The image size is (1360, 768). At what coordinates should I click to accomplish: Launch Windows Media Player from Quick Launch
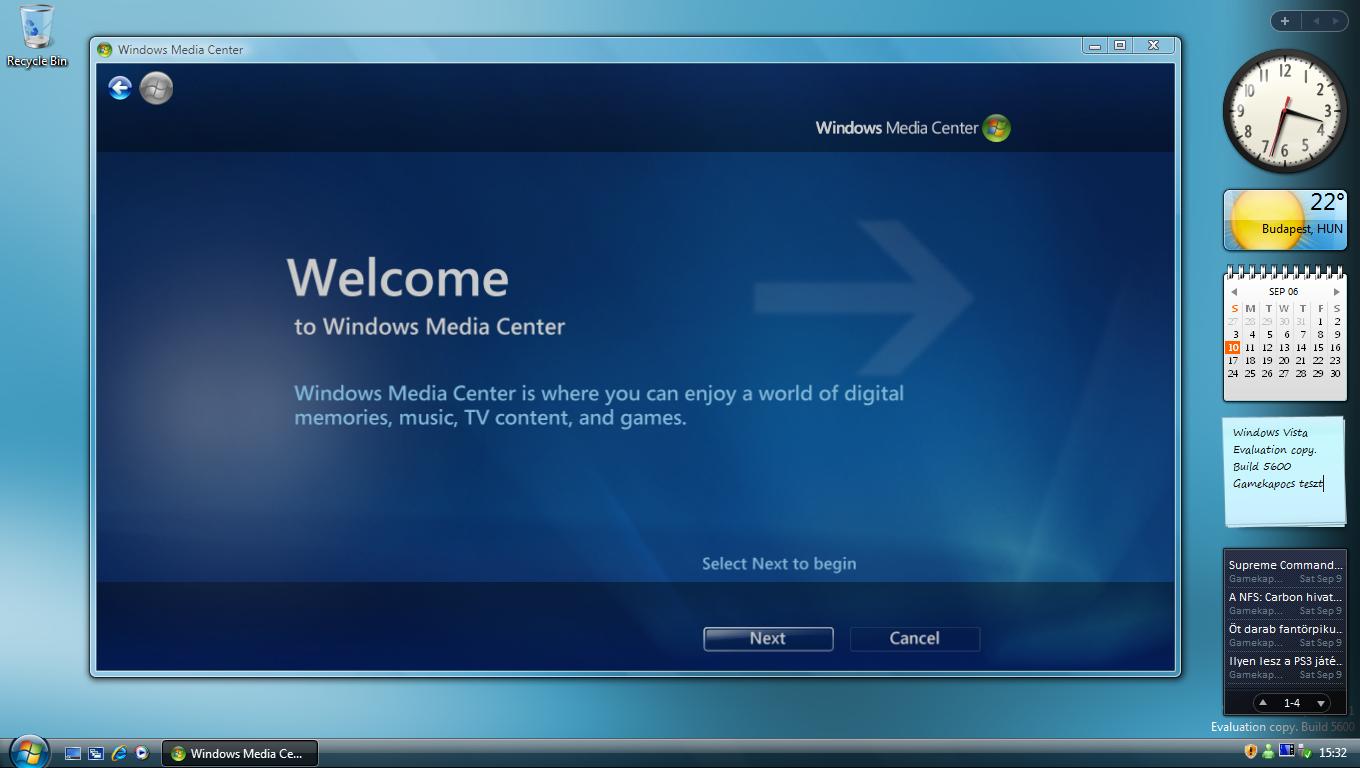(x=142, y=753)
